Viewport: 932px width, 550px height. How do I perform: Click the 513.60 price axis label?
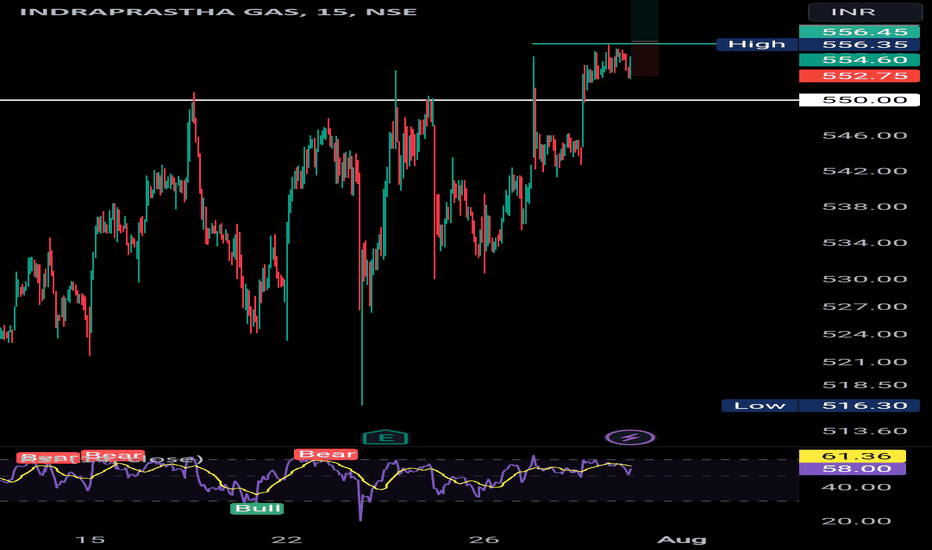(x=864, y=430)
